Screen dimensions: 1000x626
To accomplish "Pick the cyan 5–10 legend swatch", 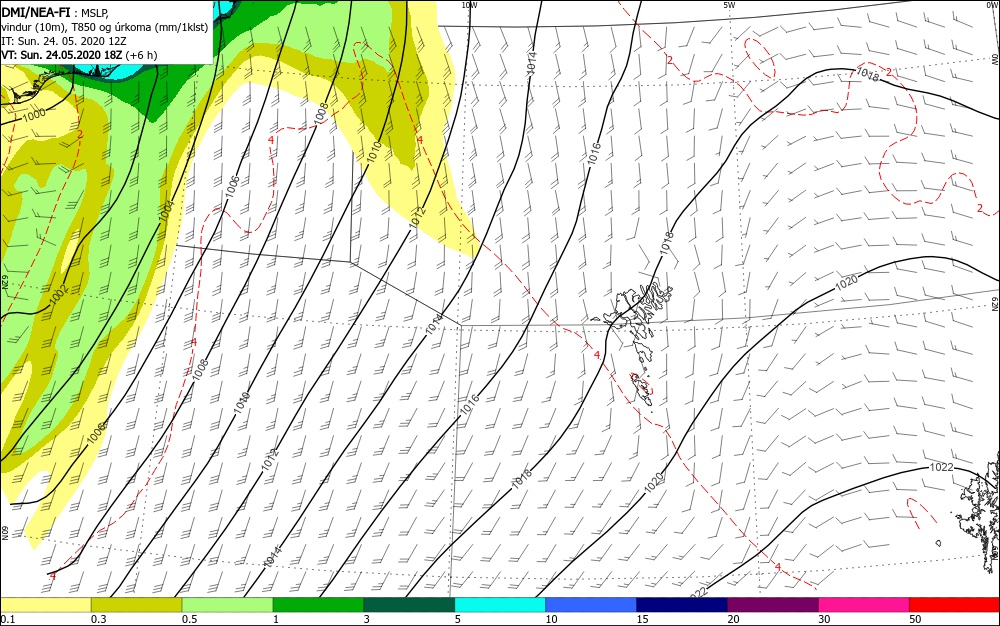I will point(500,605).
